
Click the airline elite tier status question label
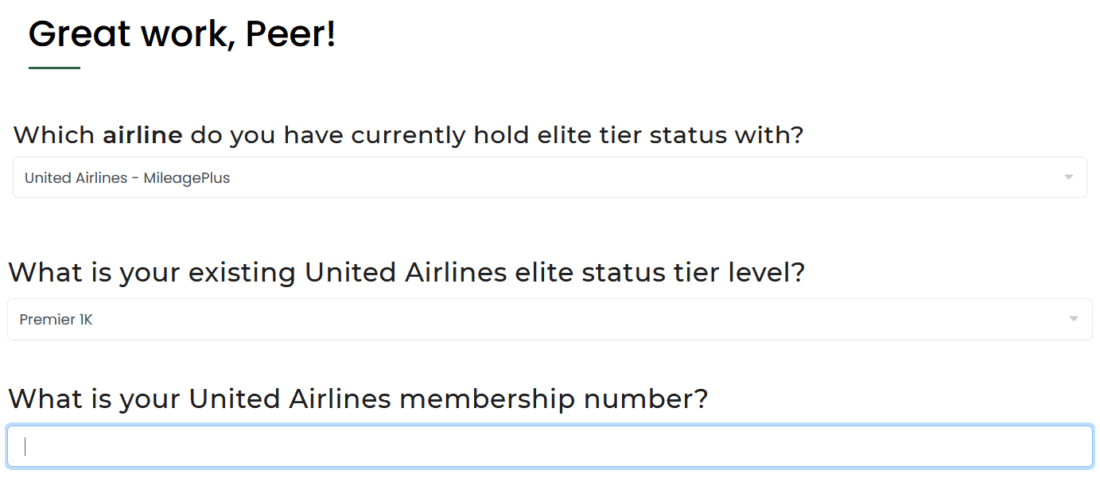click(x=408, y=135)
